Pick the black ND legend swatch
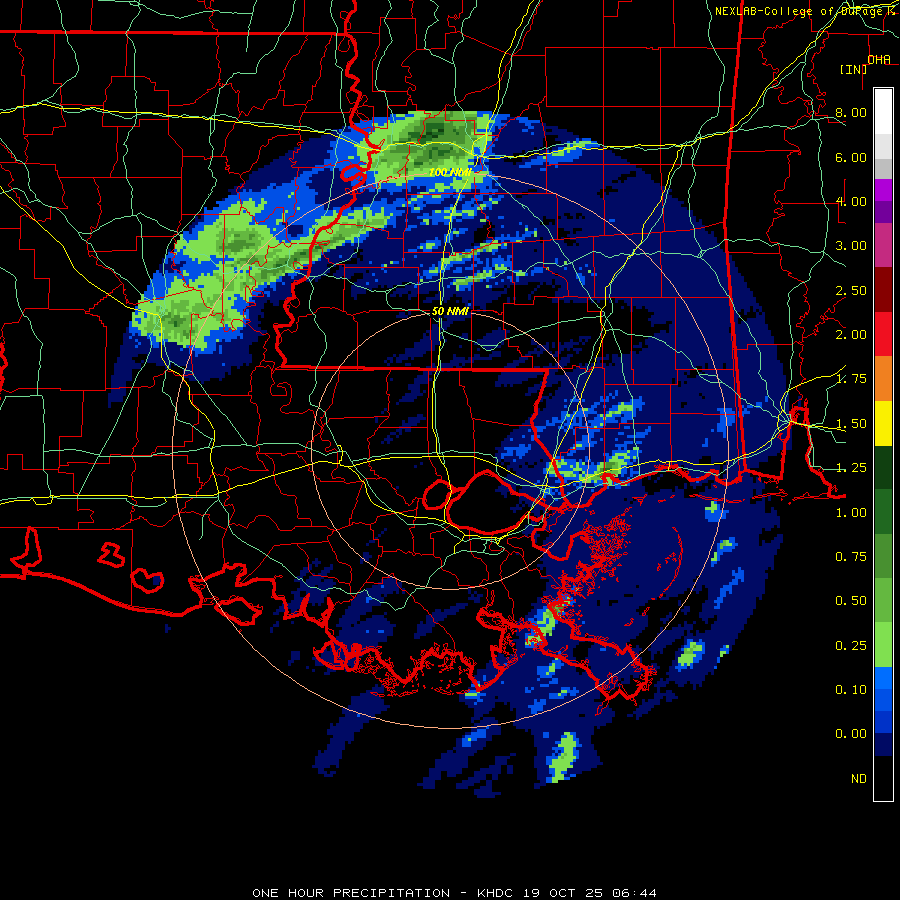The height and width of the screenshot is (900, 900). tap(883, 778)
